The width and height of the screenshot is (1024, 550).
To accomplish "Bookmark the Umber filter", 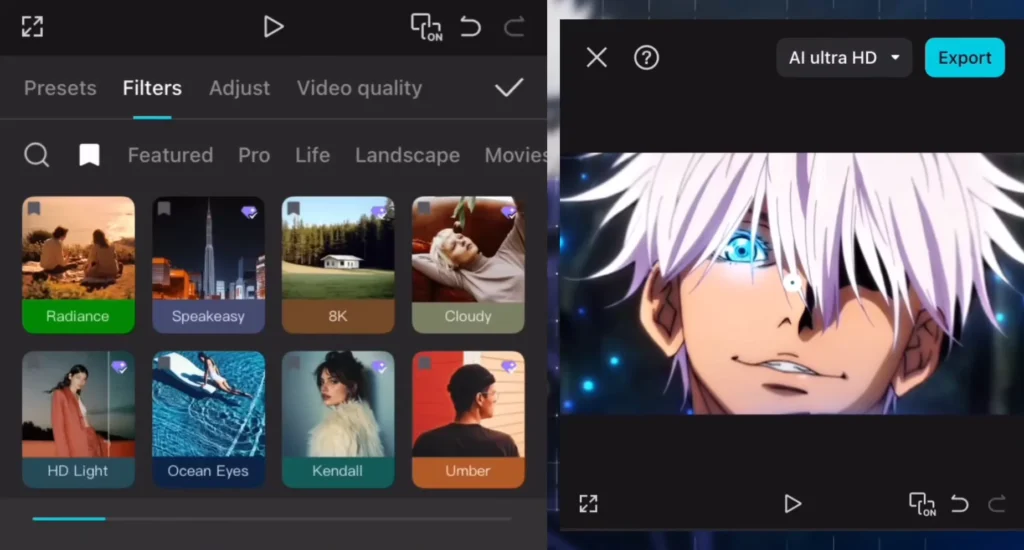I will click(x=424, y=363).
